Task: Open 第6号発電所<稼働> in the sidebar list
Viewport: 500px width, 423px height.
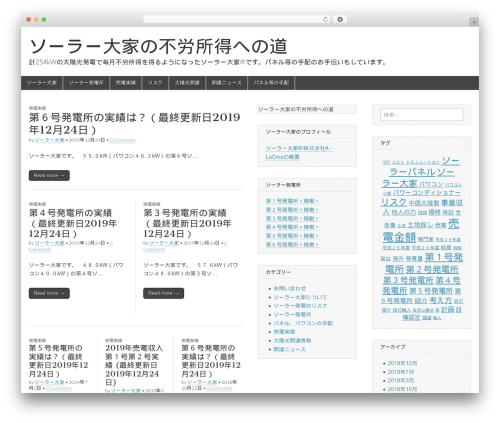Action: pyautogui.click(x=292, y=244)
